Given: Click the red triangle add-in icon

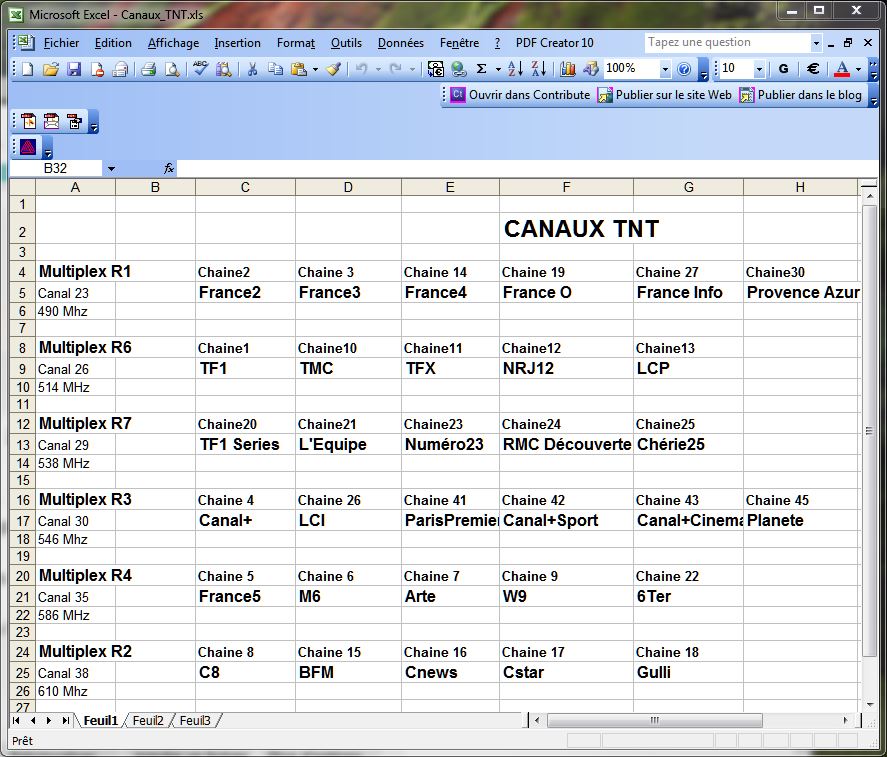Looking at the screenshot, I should point(28,147).
